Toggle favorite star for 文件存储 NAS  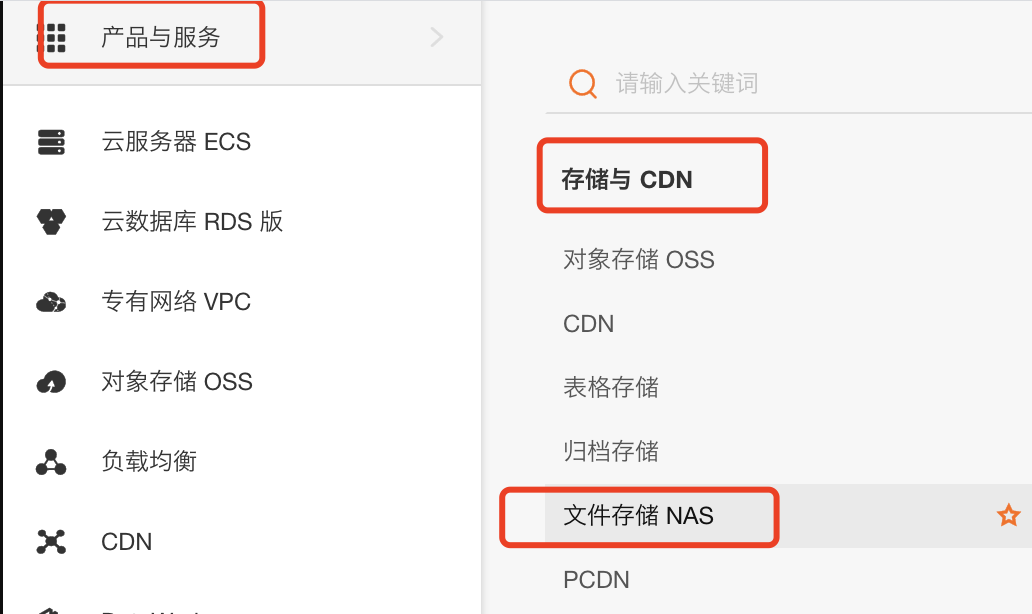tap(1008, 516)
